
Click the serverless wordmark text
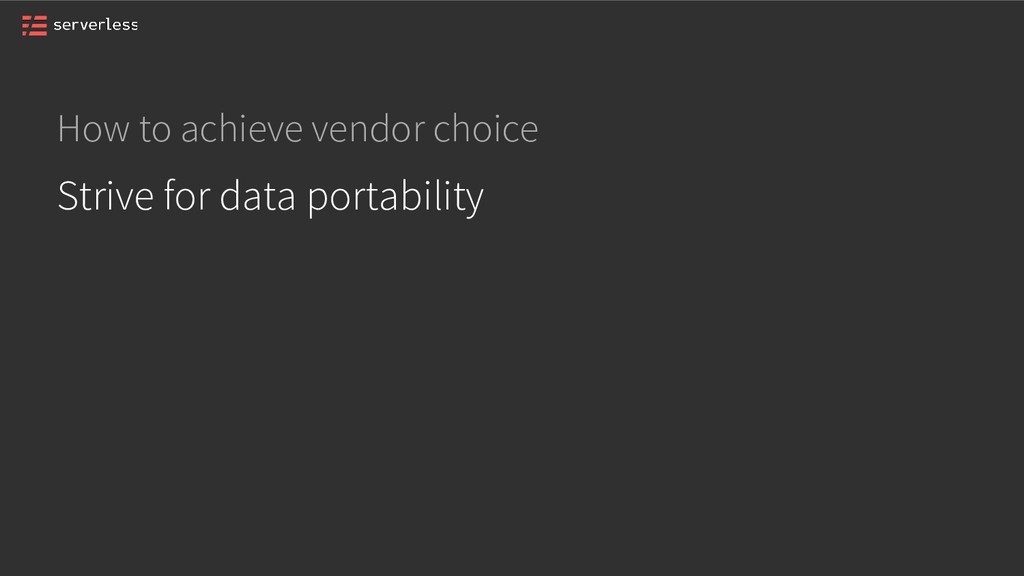(95, 25)
